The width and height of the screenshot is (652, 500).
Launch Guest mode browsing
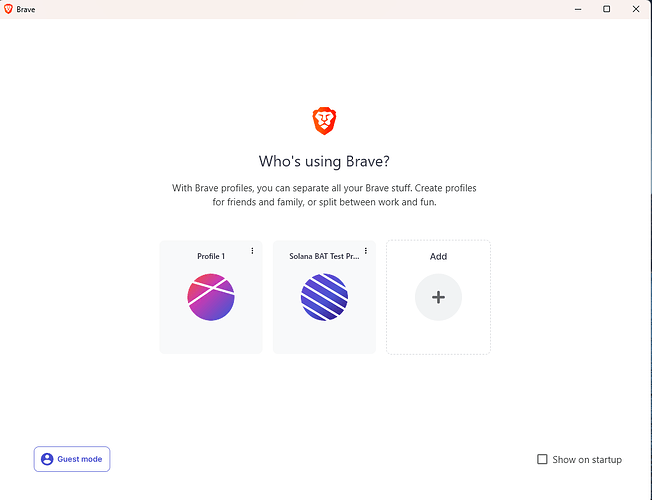(72, 459)
